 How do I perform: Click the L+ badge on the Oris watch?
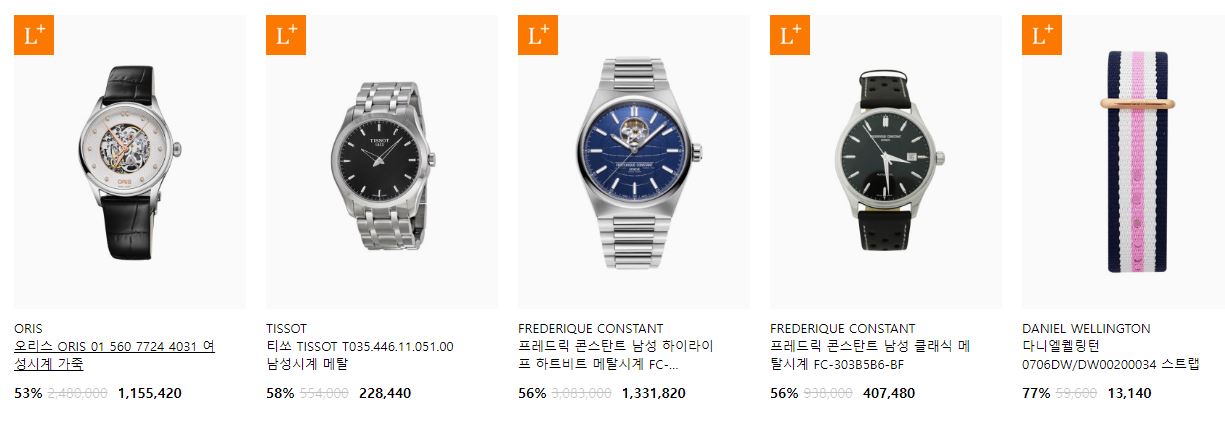33,35
